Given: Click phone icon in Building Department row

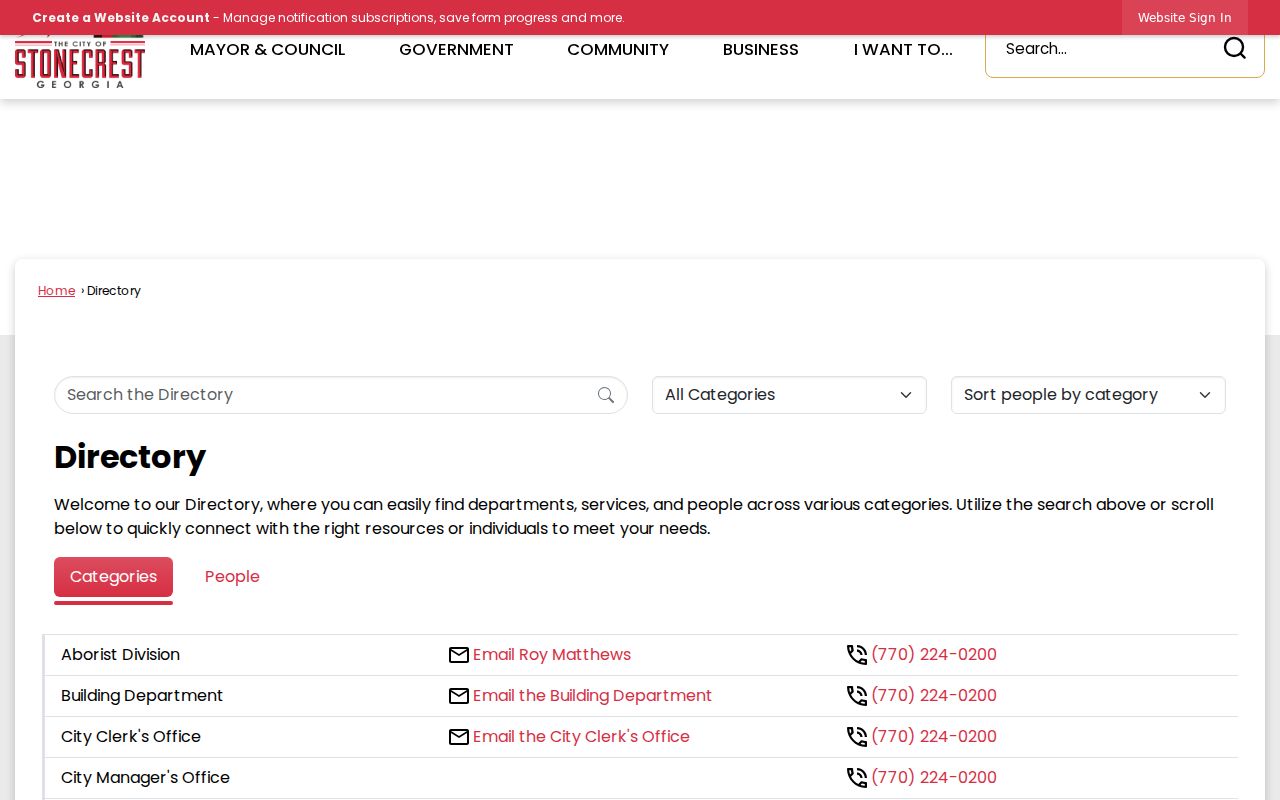Looking at the screenshot, I should coord(857,696).
